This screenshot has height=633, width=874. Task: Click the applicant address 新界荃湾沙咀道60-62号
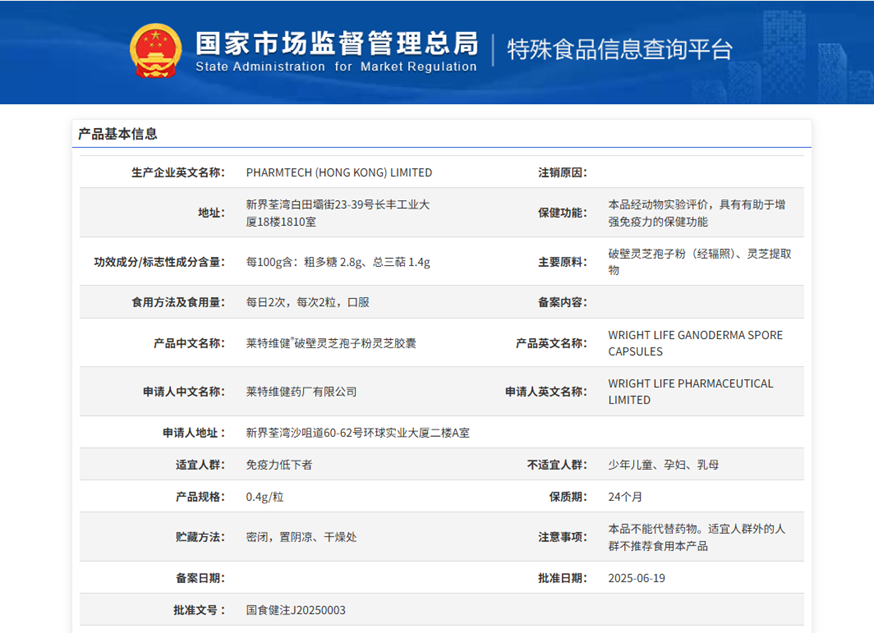[357, 433]
